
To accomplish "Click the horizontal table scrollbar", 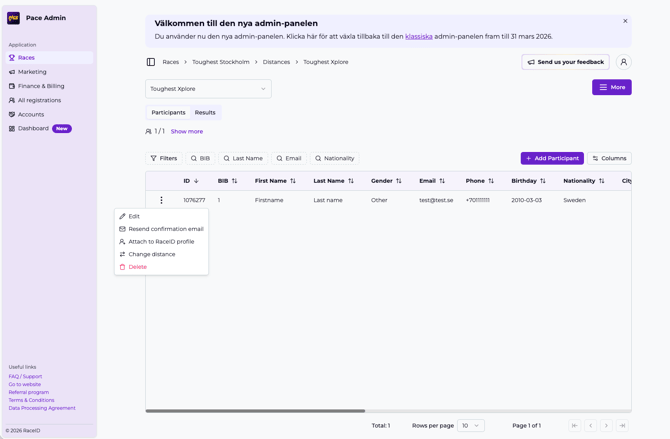I will [x=255, y=410].
